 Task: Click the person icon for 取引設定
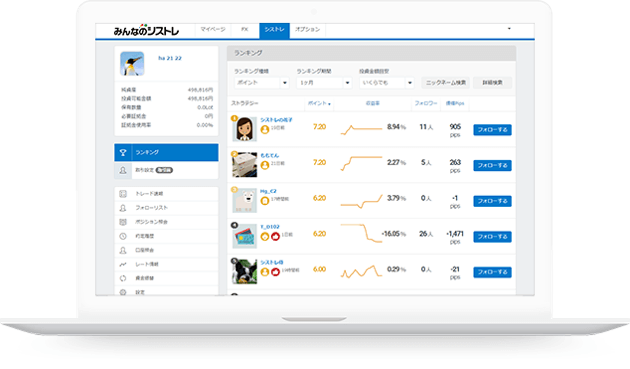coord(123,170)
